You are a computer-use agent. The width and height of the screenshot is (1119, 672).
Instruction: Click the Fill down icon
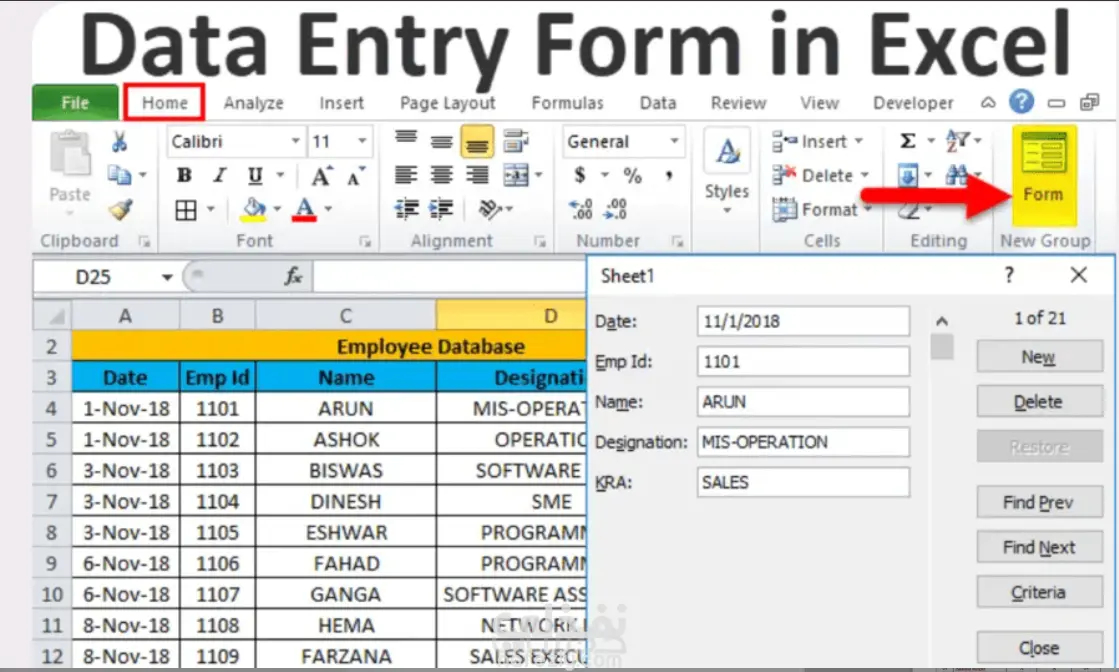click(908, 175)
